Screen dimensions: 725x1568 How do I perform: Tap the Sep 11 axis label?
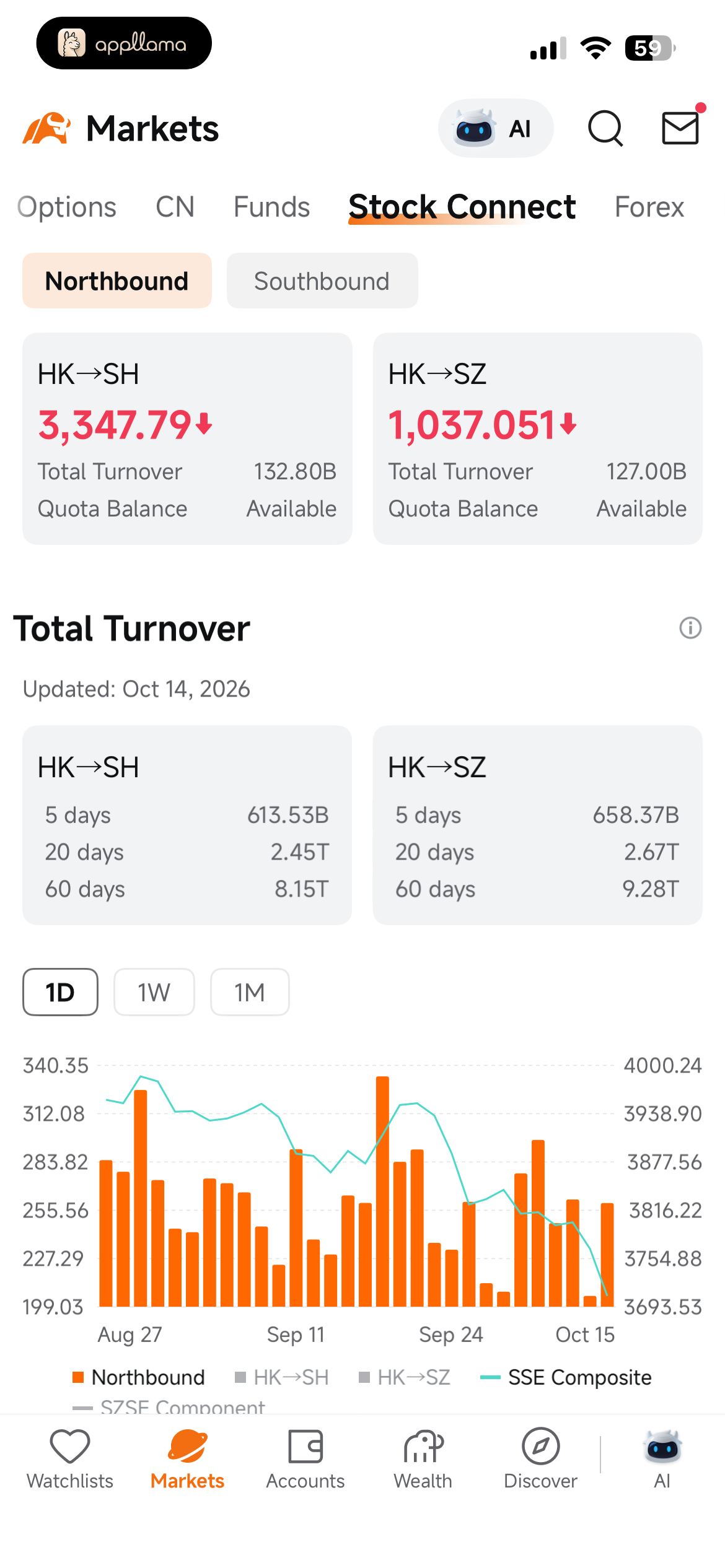pos(296,1335)
